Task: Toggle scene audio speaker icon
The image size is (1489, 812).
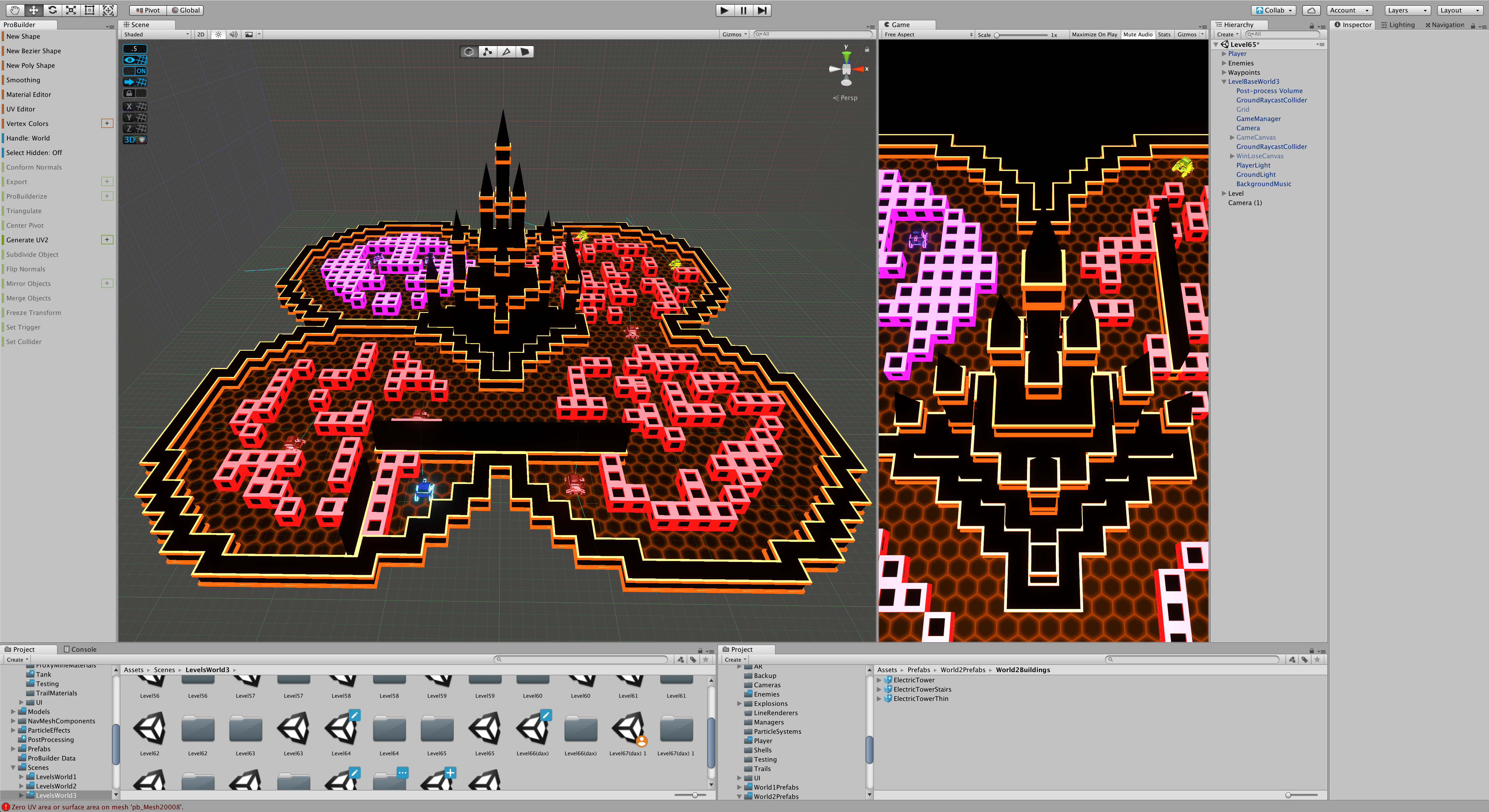Action: tap(233, 35)
